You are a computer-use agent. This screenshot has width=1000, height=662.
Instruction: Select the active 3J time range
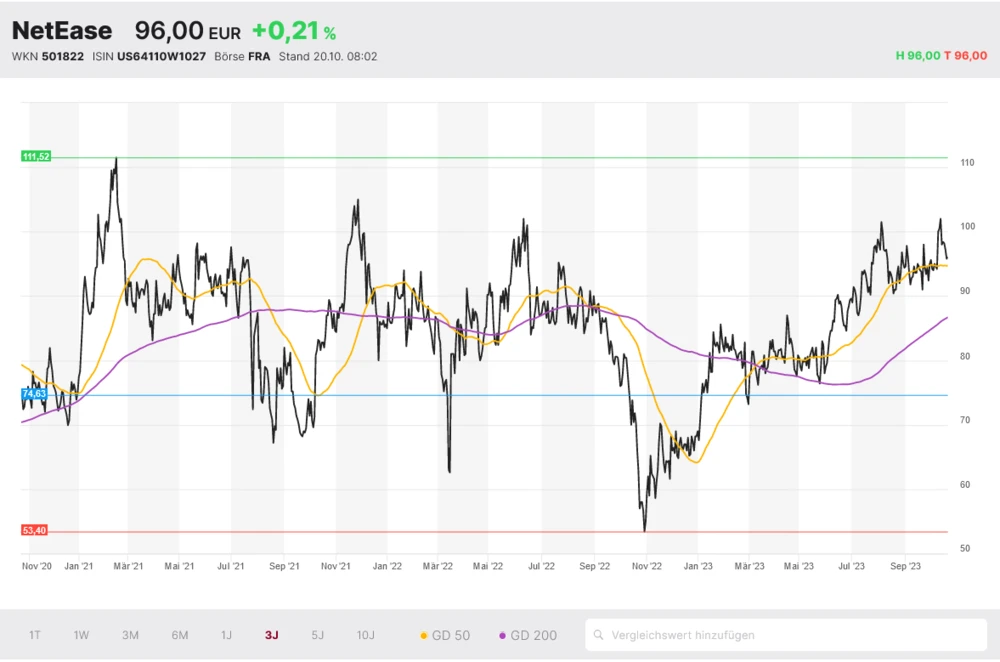pyautogui.click(x=272, y=635)
